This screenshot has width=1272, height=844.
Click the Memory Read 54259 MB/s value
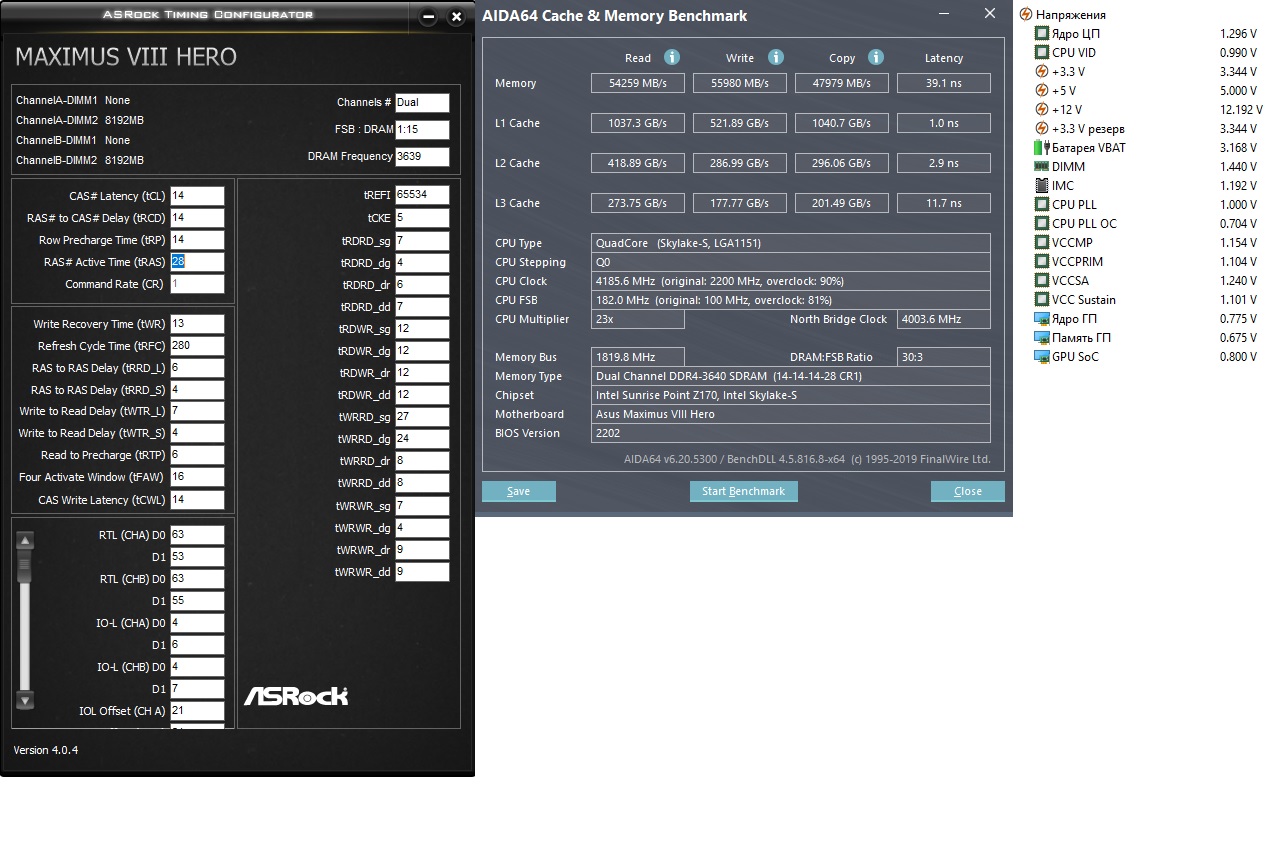[x=637, y=83]
